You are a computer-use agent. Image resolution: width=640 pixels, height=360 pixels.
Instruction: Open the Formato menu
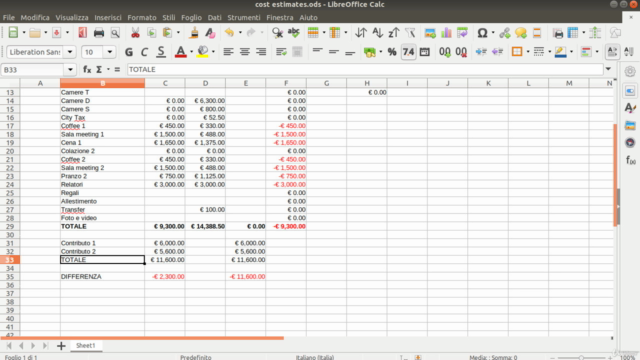click(x=142, y=18)
